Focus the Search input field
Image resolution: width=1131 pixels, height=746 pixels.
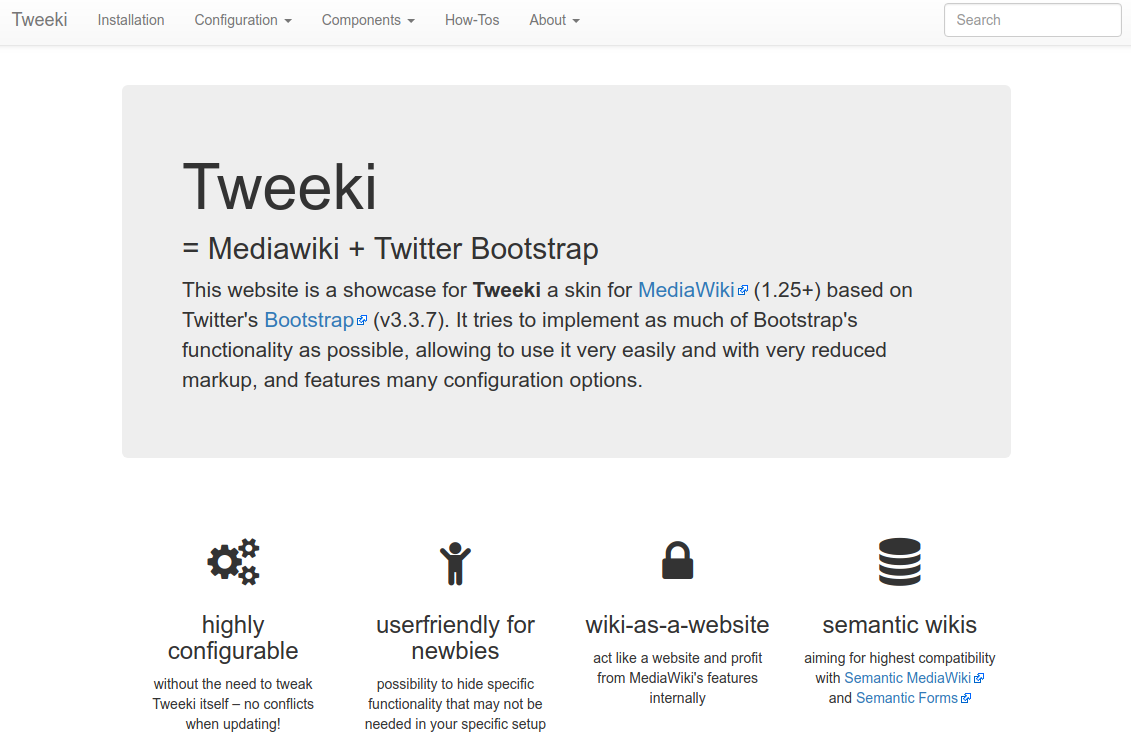pos(1032,20)
